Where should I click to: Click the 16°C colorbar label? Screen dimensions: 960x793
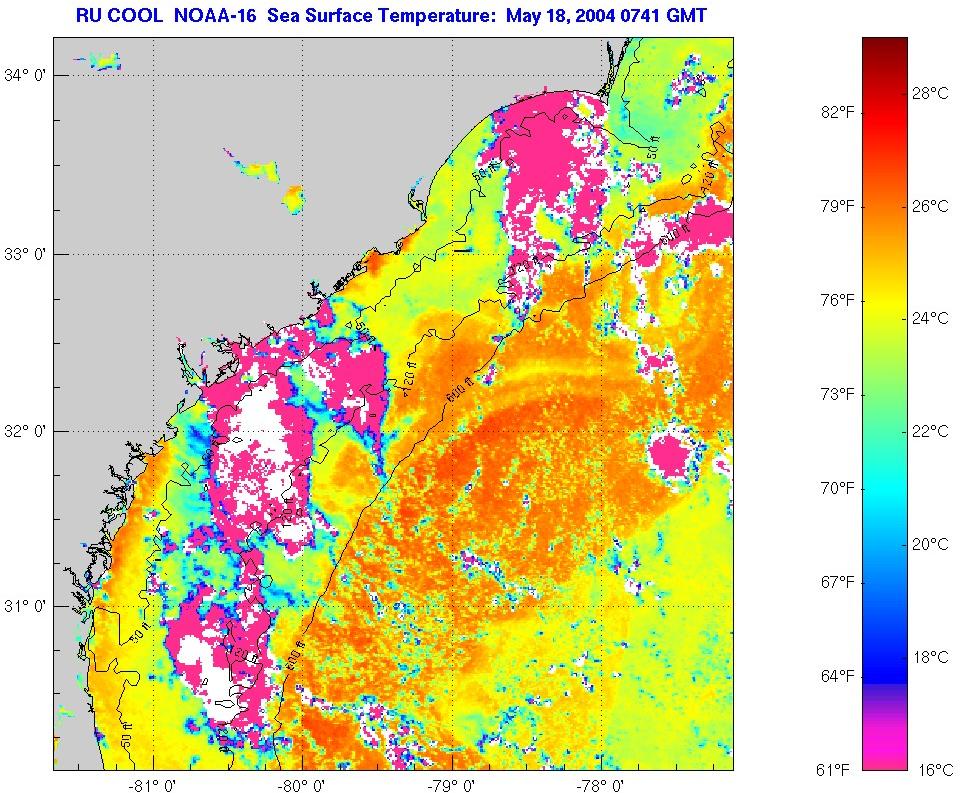pyautogui.click(x=935, y=770)
